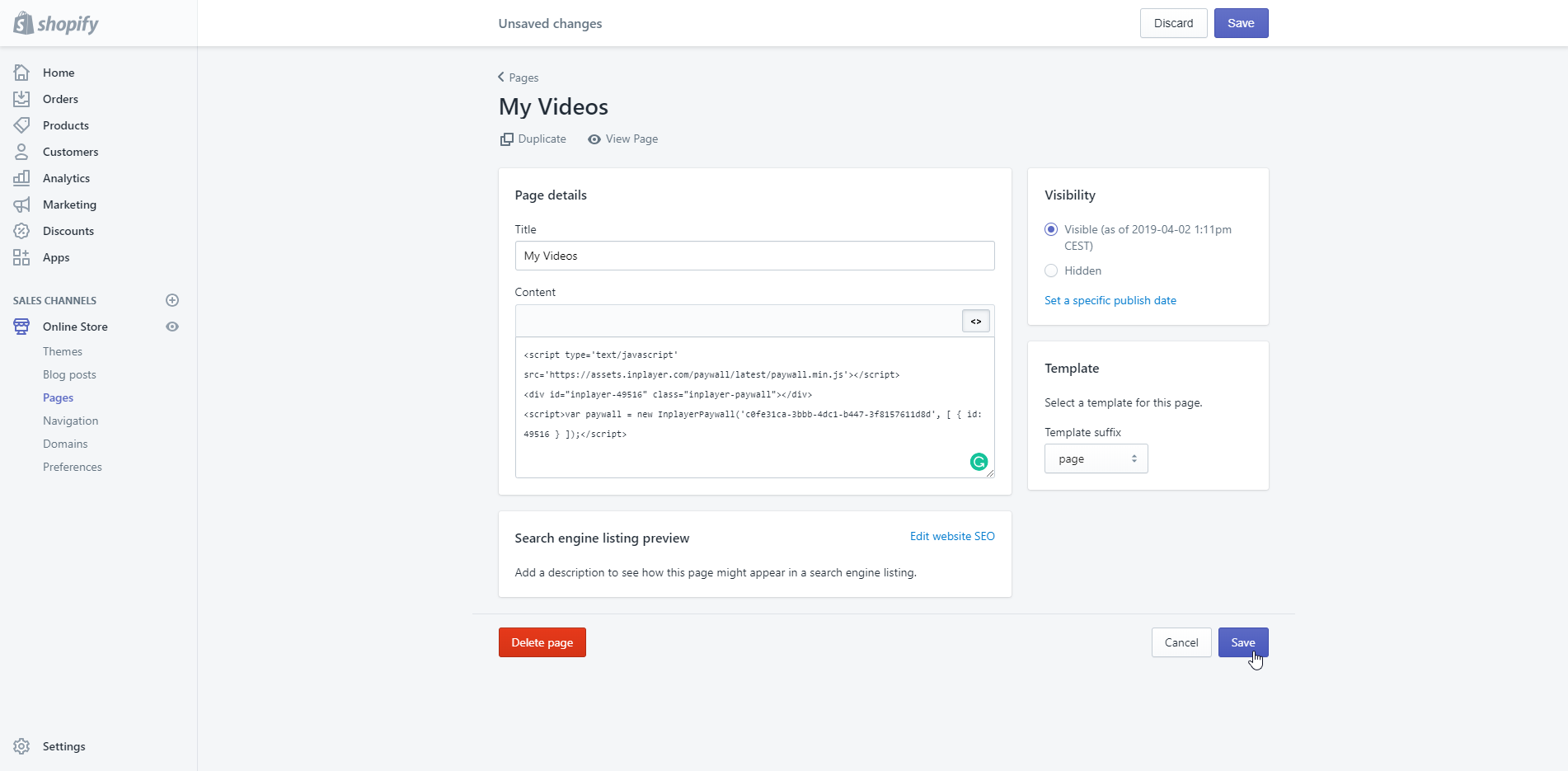Screen dimensions: 1568x771
Task: Click the red Delete page button
Action: point(542,642)
